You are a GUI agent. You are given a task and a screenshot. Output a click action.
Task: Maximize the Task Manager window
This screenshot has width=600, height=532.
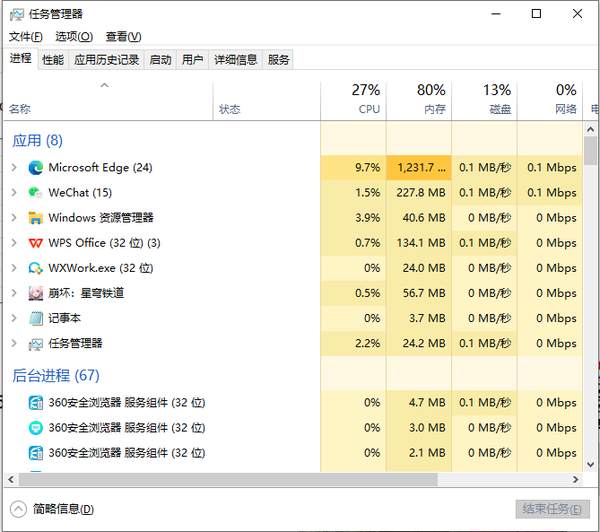pos(536,14)
